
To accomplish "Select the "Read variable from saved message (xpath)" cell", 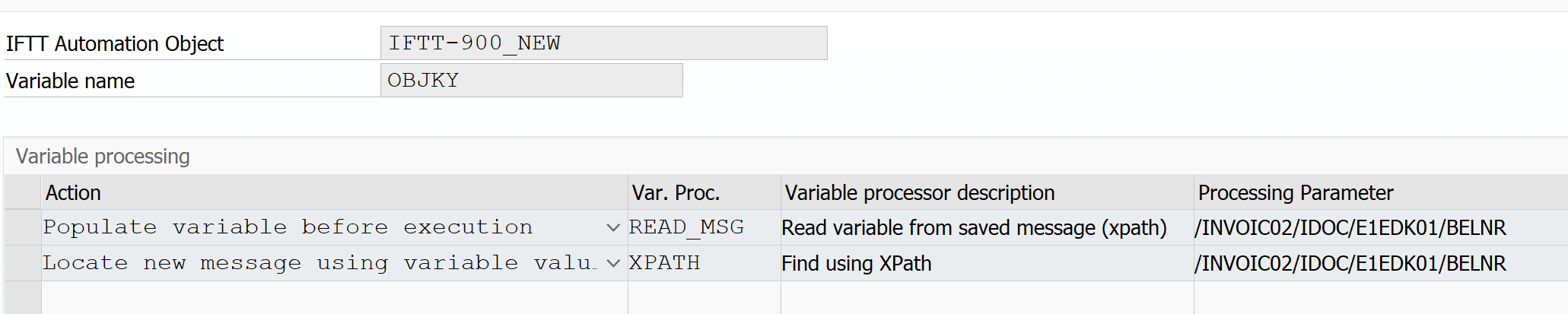I will 986,227.
